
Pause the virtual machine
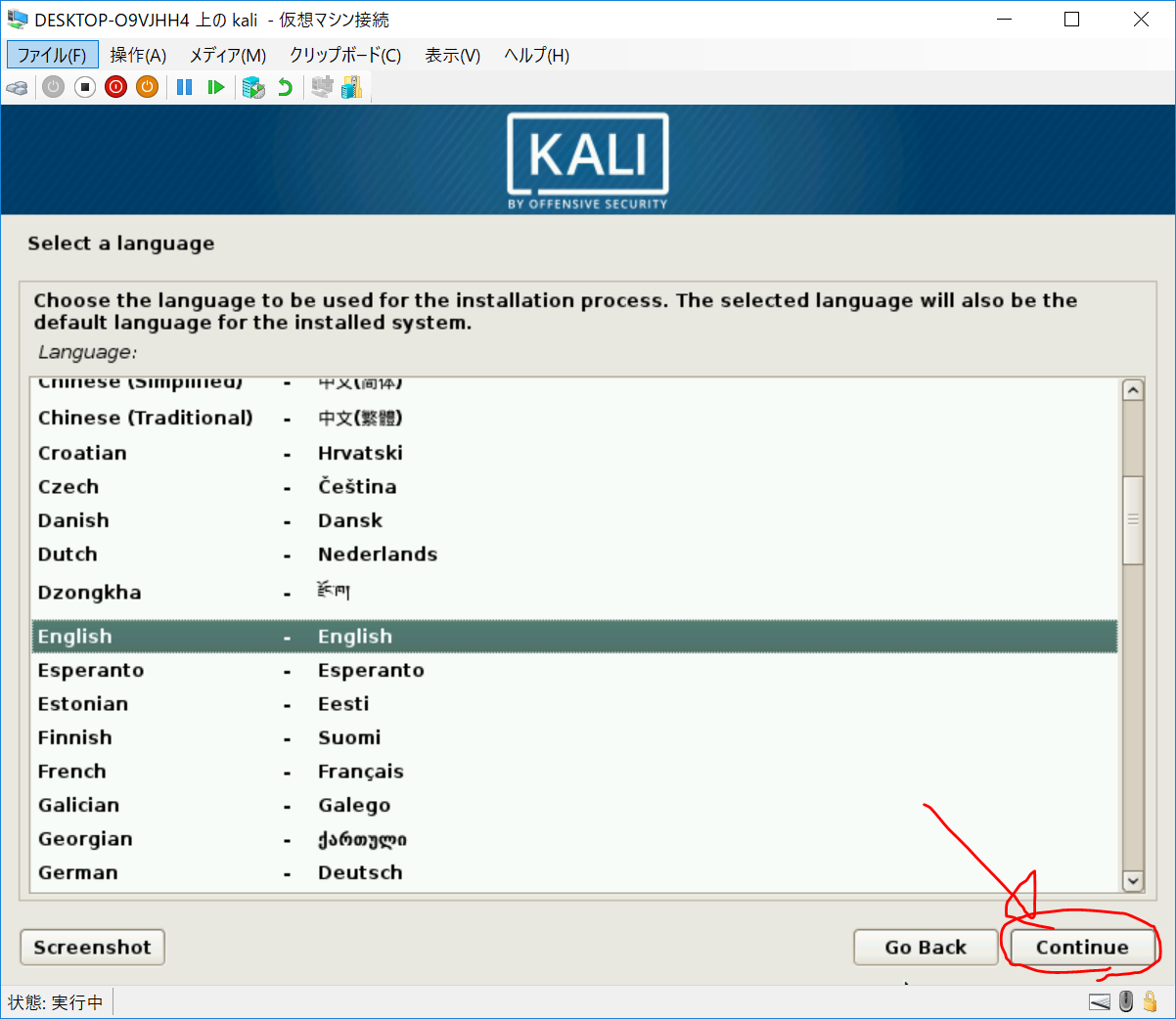pyautogui.click(x=184, y=88)
